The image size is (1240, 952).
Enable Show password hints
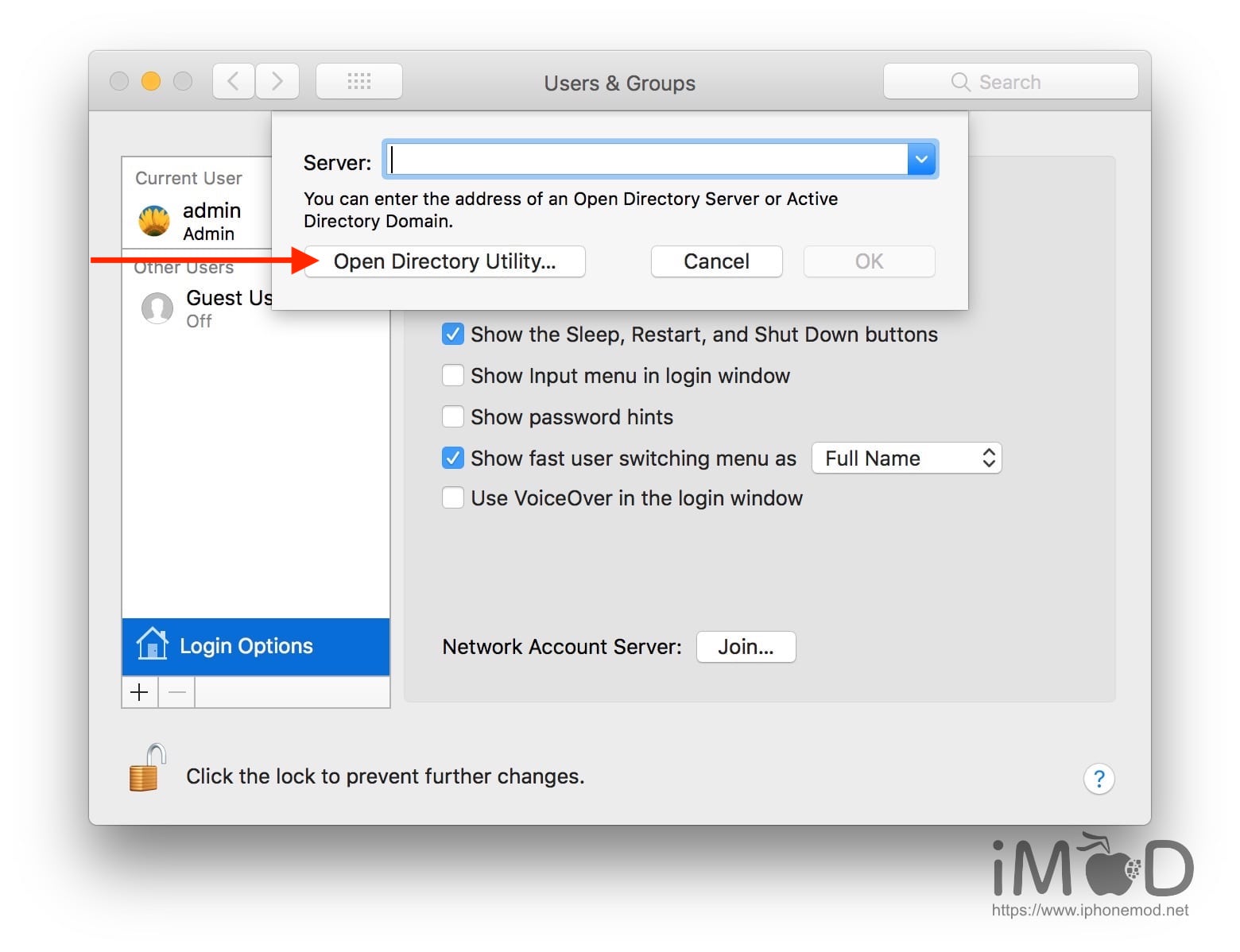click(x=452, y=416)
